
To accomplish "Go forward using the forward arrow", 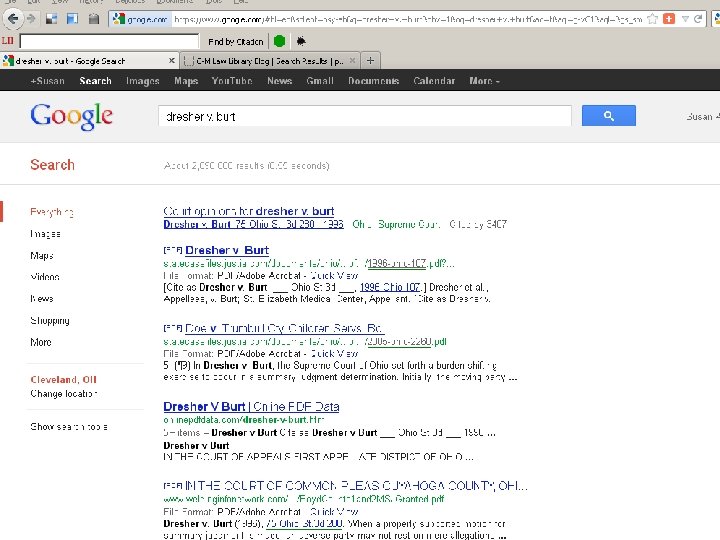I will [31, 19].
